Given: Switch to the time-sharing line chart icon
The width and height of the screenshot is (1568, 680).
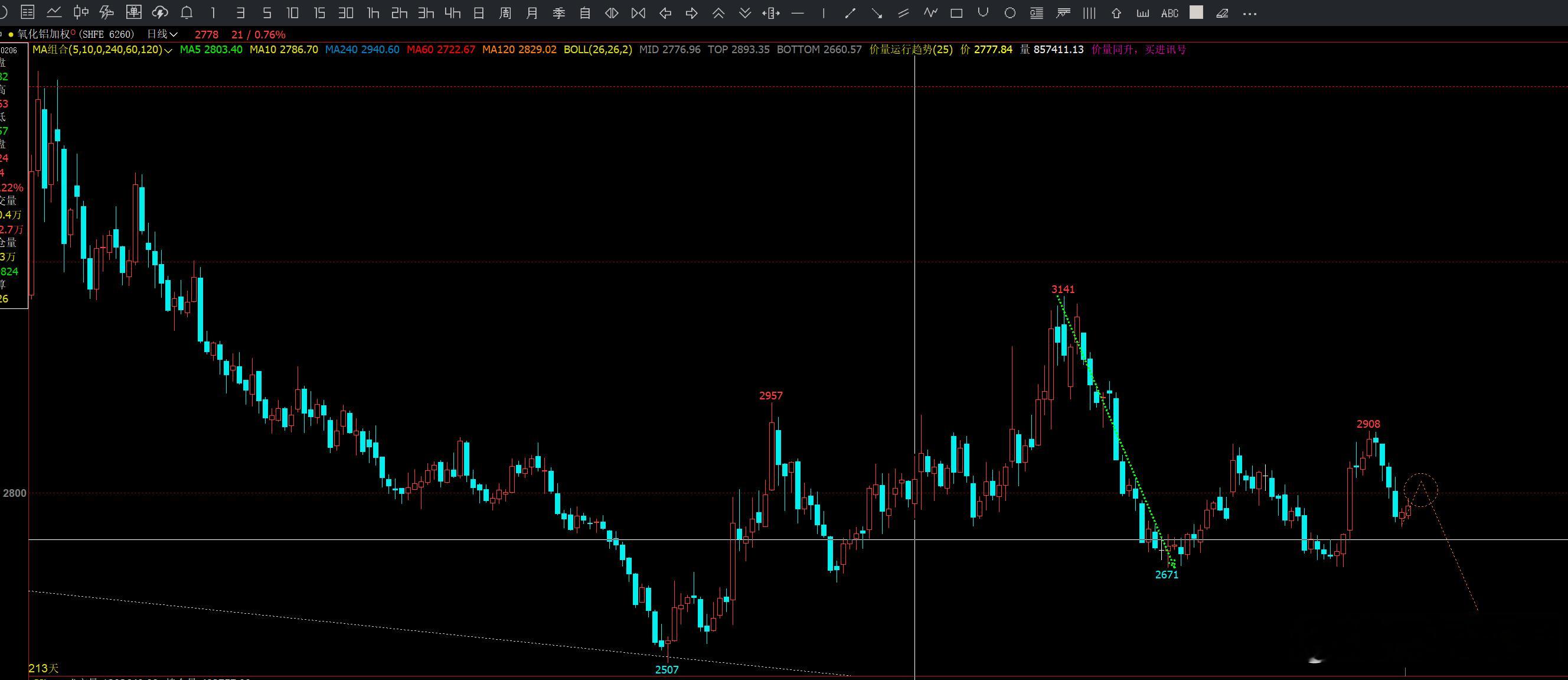Looking at the screenshot, I should click(54, 13).
